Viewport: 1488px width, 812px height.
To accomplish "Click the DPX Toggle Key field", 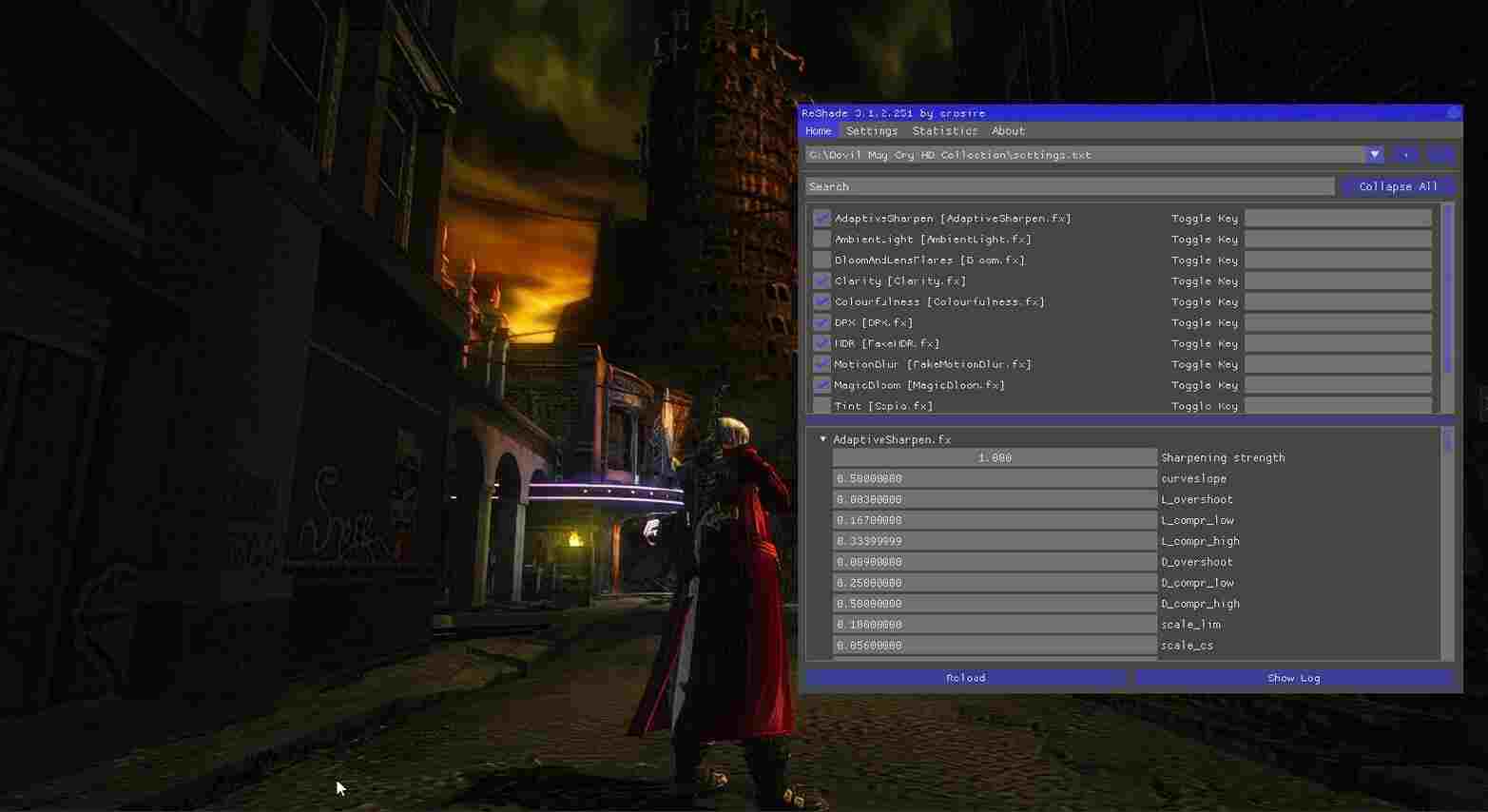I will tap(1338, 323).
